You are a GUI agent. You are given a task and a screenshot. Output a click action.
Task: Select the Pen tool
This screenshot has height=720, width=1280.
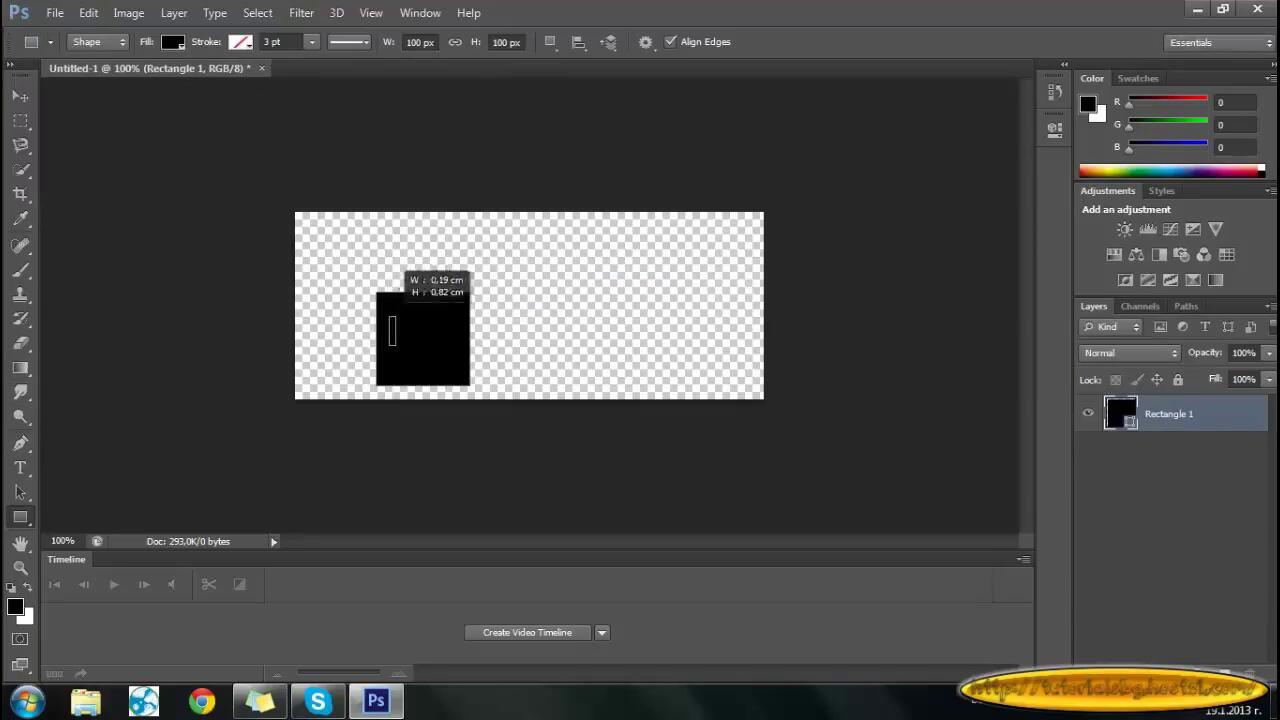20,443
